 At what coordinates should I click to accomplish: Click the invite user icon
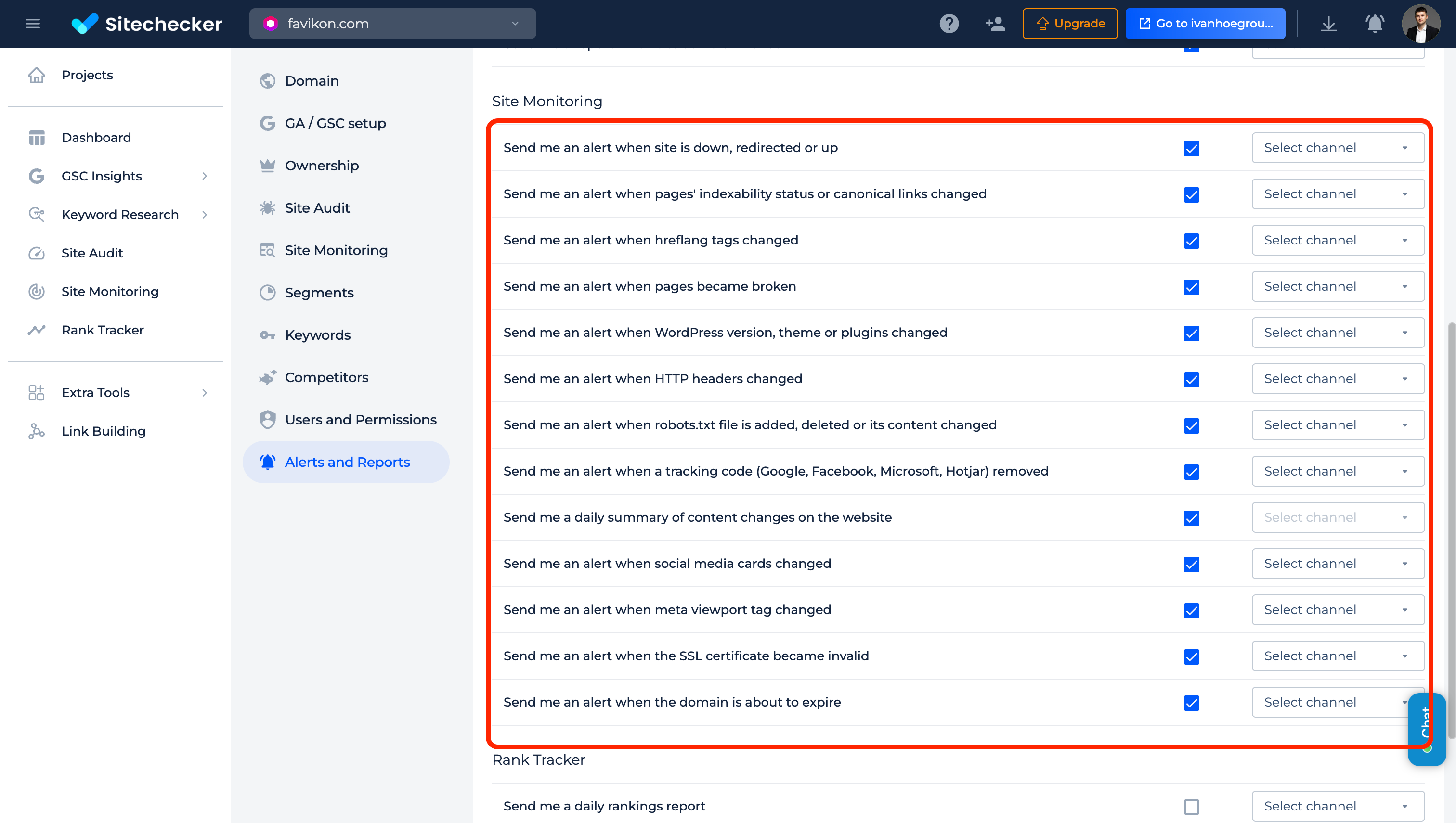995,23
